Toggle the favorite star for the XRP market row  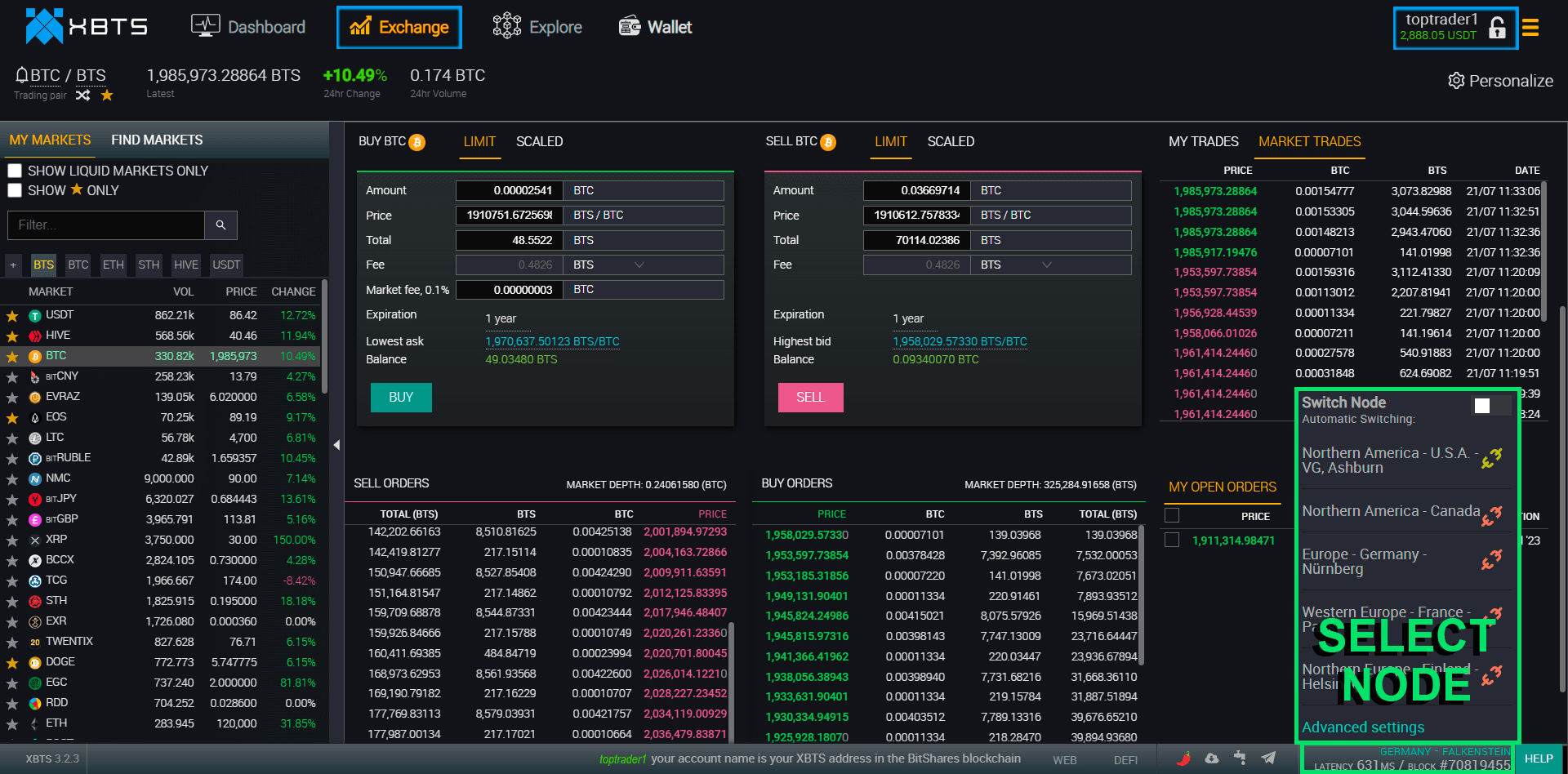(x=12, y=540)
